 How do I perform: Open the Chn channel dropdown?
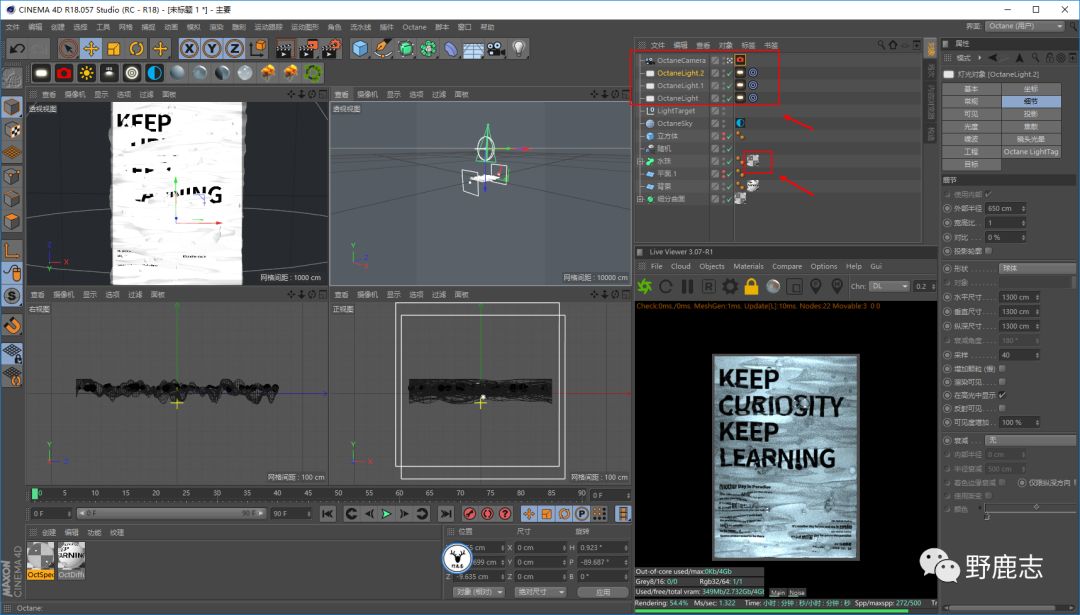tap(888, 286)
